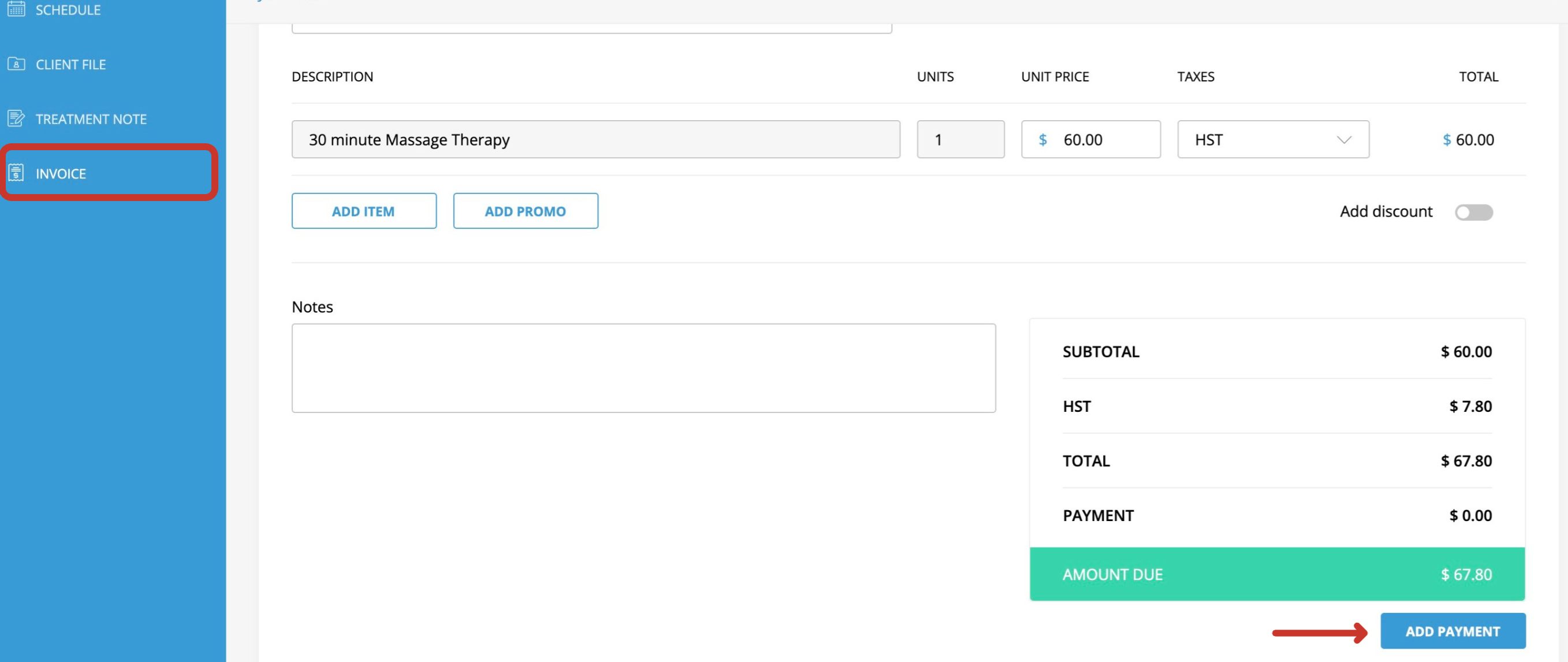Click inside the Notes text box
The image size is (1568, 662).
643,368
